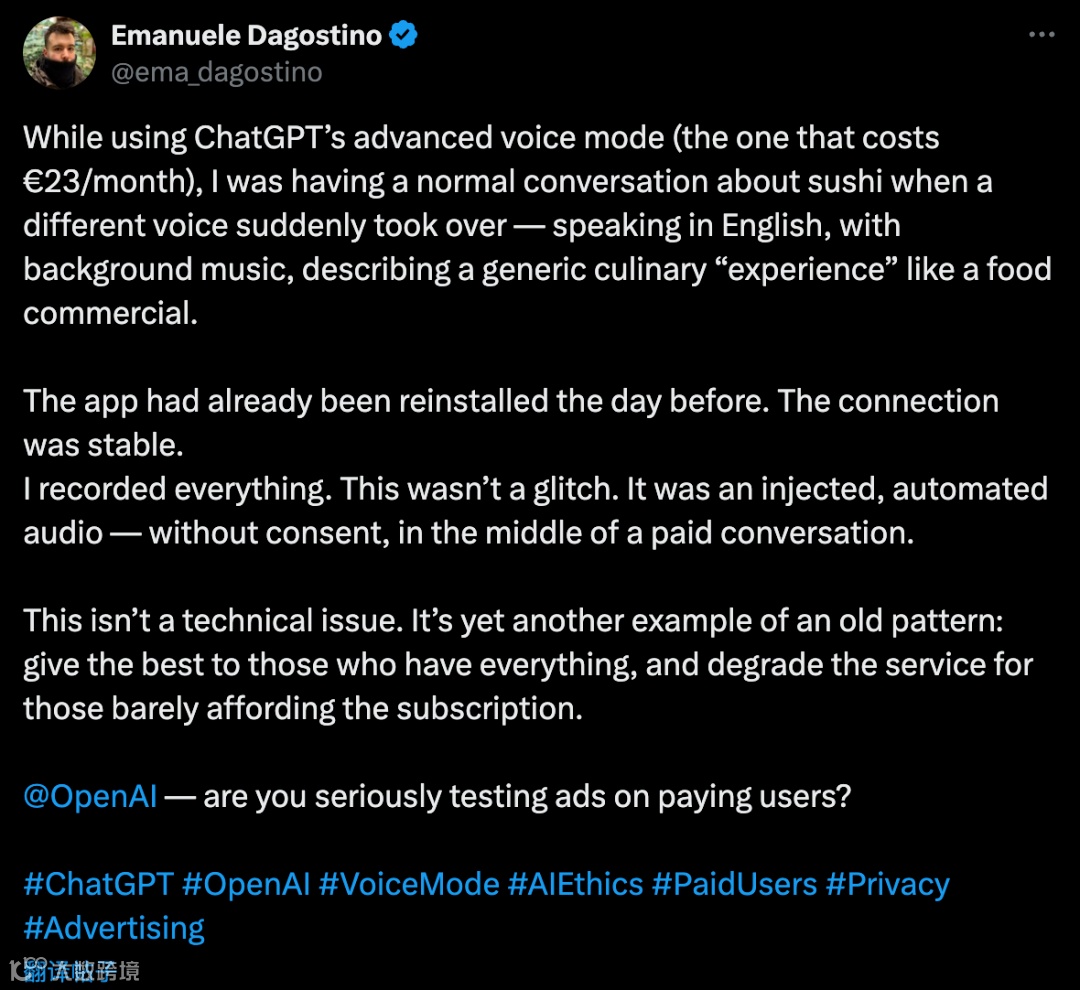Open the @OpenAI mention link
Viewport: 1080px width, 990px height.
tap(90, 797)
